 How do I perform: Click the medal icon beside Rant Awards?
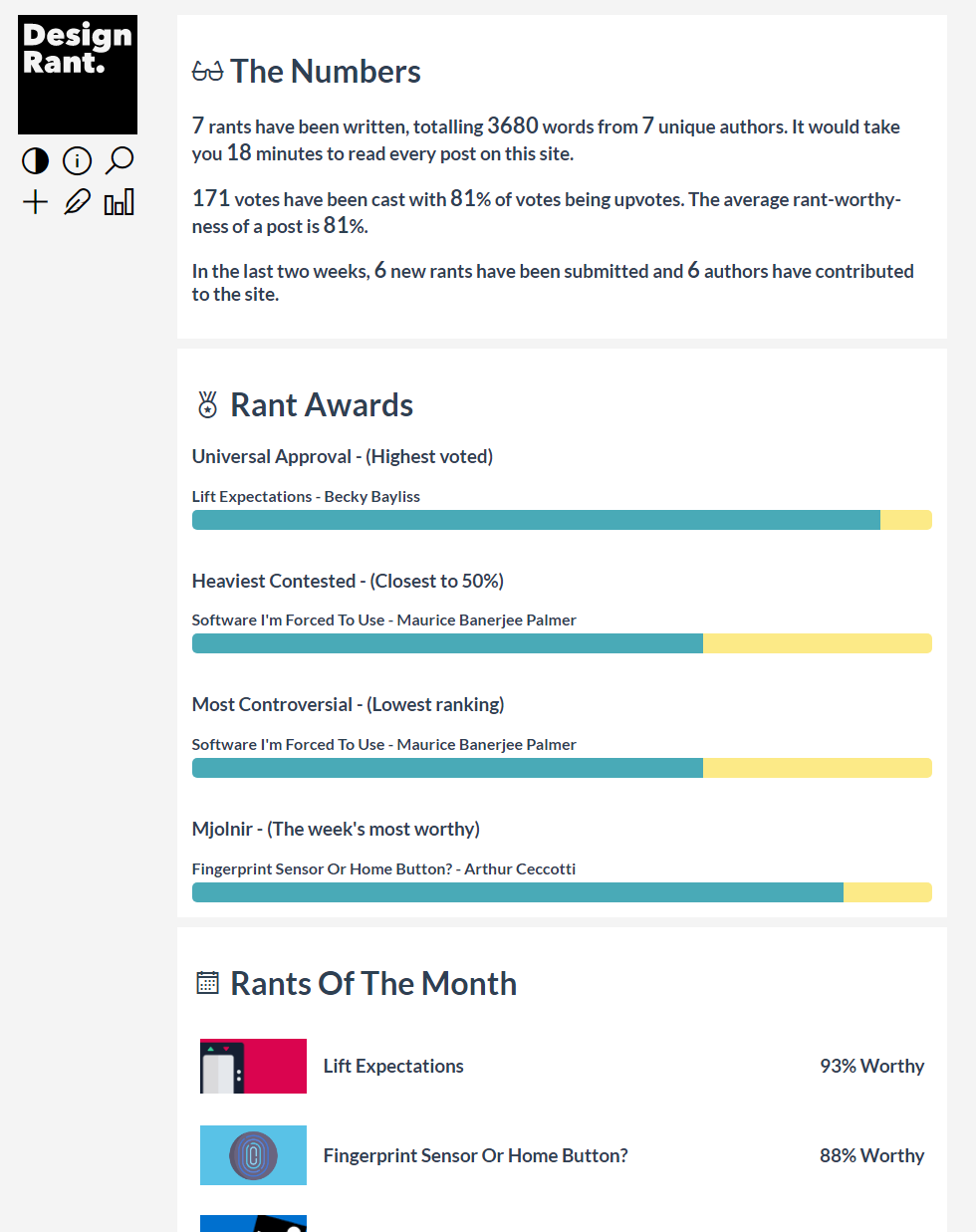pos(207,404)
